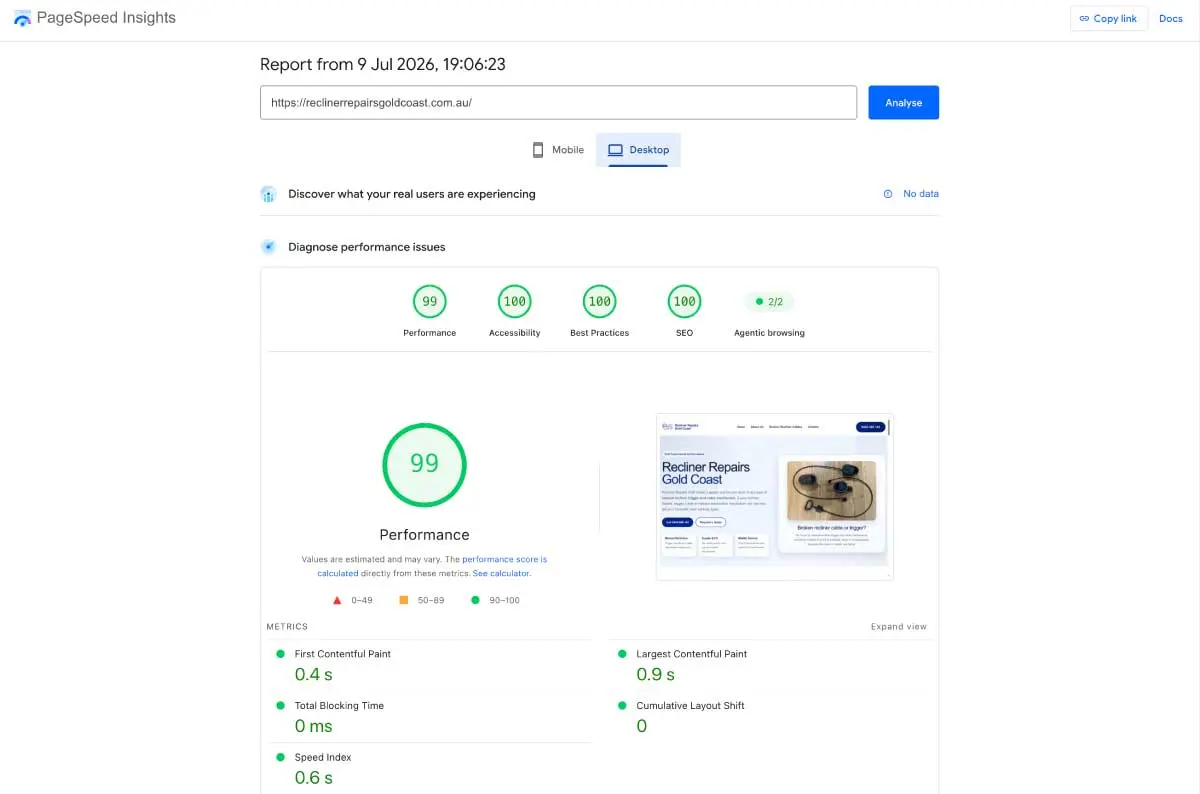
Task: Click the Cumulative Layout Shift status dot
Action: click(x=622, y=706)
